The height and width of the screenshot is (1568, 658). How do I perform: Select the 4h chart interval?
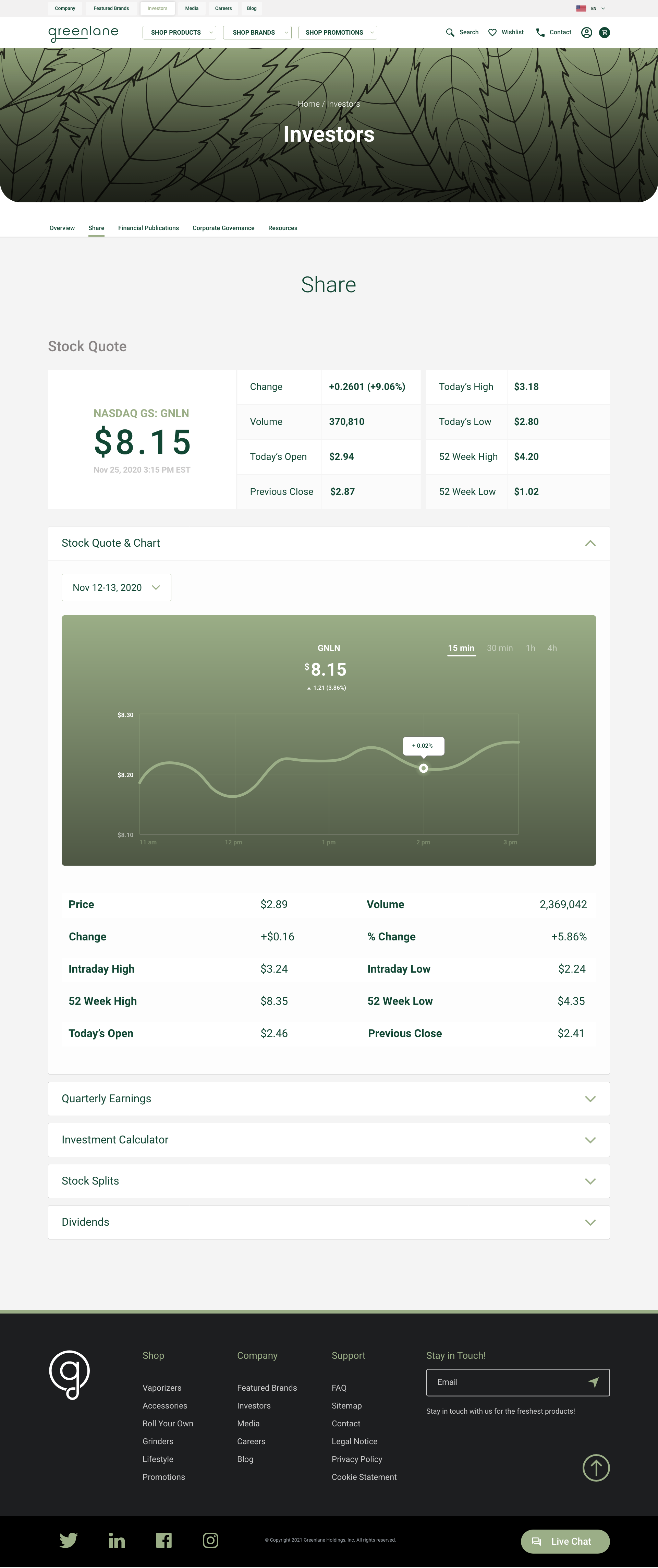point(552,648)
